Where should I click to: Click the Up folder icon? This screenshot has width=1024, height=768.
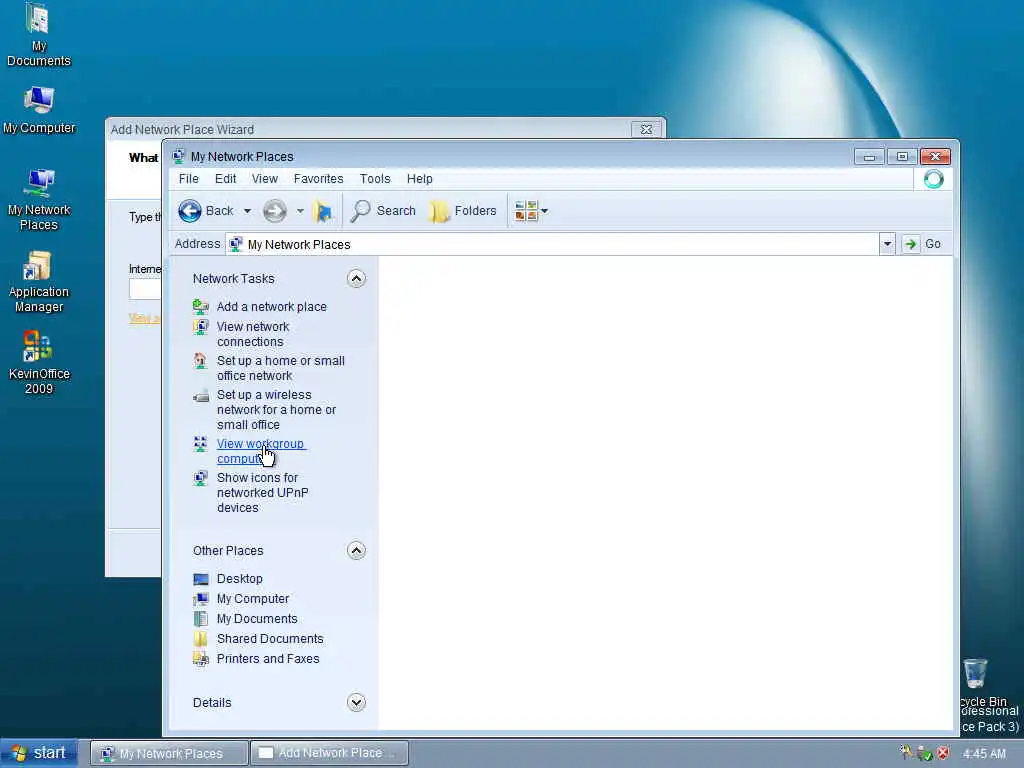tap(323, 211)
